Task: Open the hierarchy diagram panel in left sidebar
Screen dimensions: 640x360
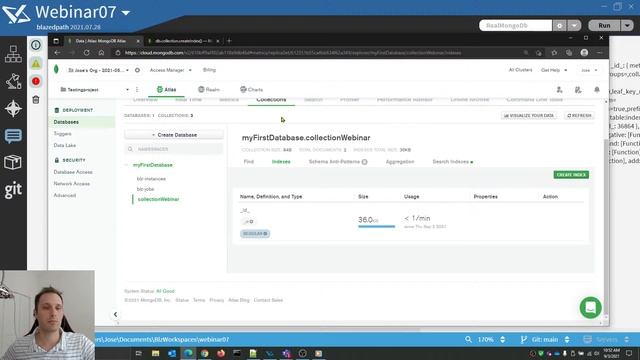Action: (x=13, y=54)
